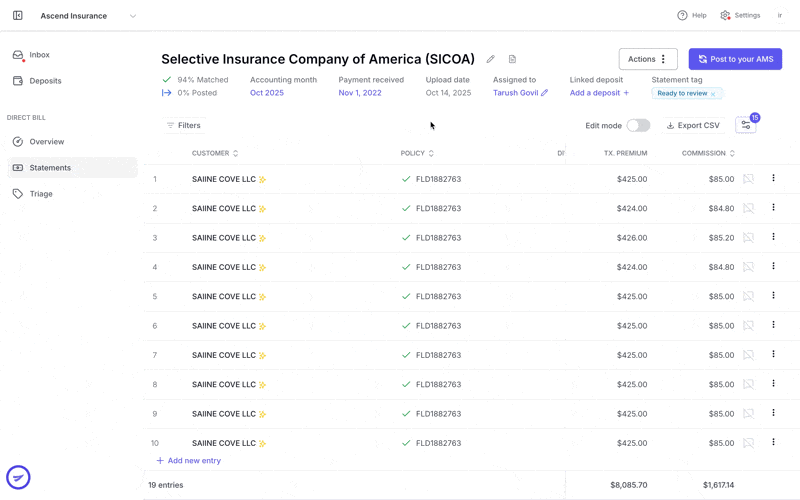Screen dimensions: 800x500
Task: Click the sparkle icon beside row 4 customer
Action: click(262, 267)
